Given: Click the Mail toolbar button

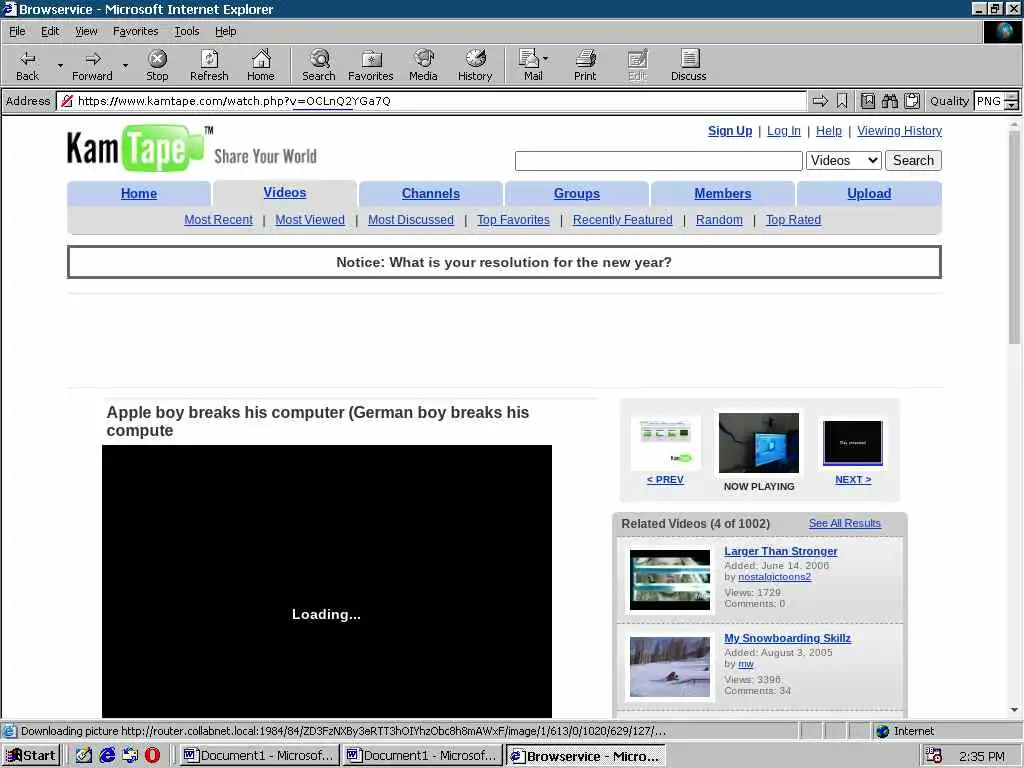Looking at the screenshot, I should click(x=533, y=65).
